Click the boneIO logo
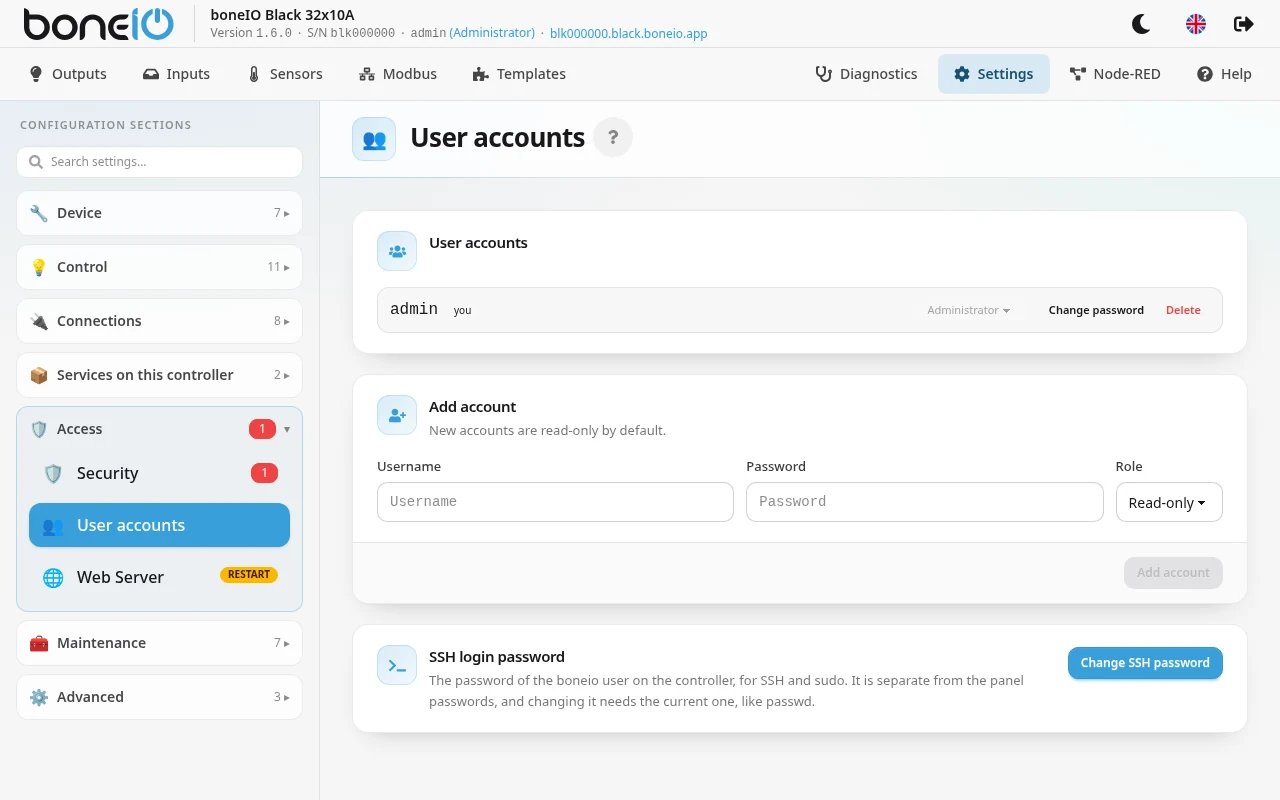Viewport: 1280px width, 800px height. [98, 24]
